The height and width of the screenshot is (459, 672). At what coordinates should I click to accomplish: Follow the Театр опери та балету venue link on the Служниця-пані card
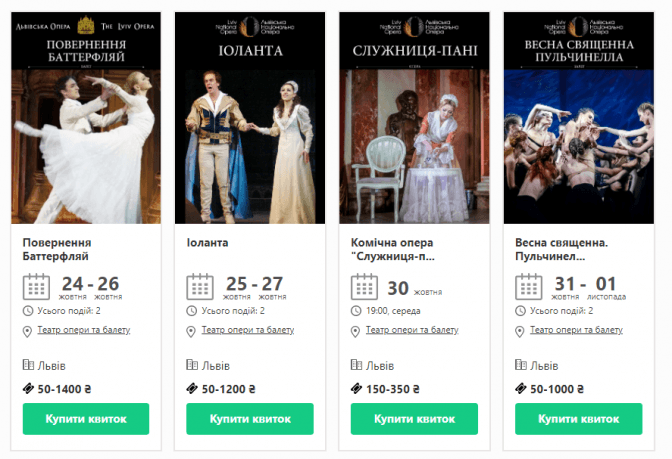click(x=412, y=330)
